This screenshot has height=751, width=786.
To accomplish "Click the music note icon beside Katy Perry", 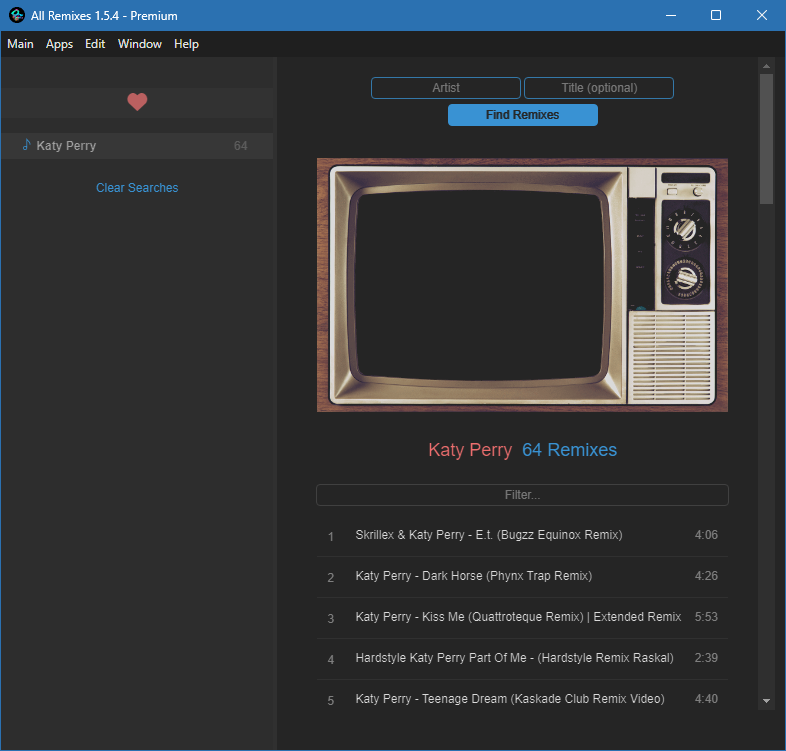I will [27, 145].
